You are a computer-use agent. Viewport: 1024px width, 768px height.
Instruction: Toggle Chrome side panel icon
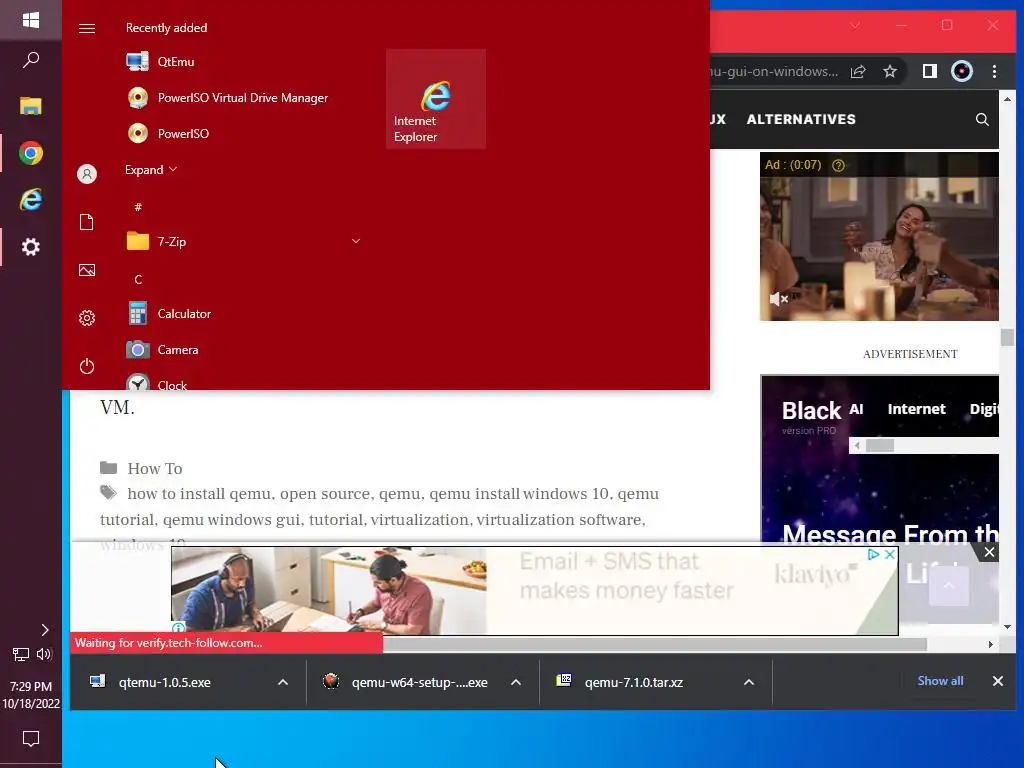tap(929, 71)
